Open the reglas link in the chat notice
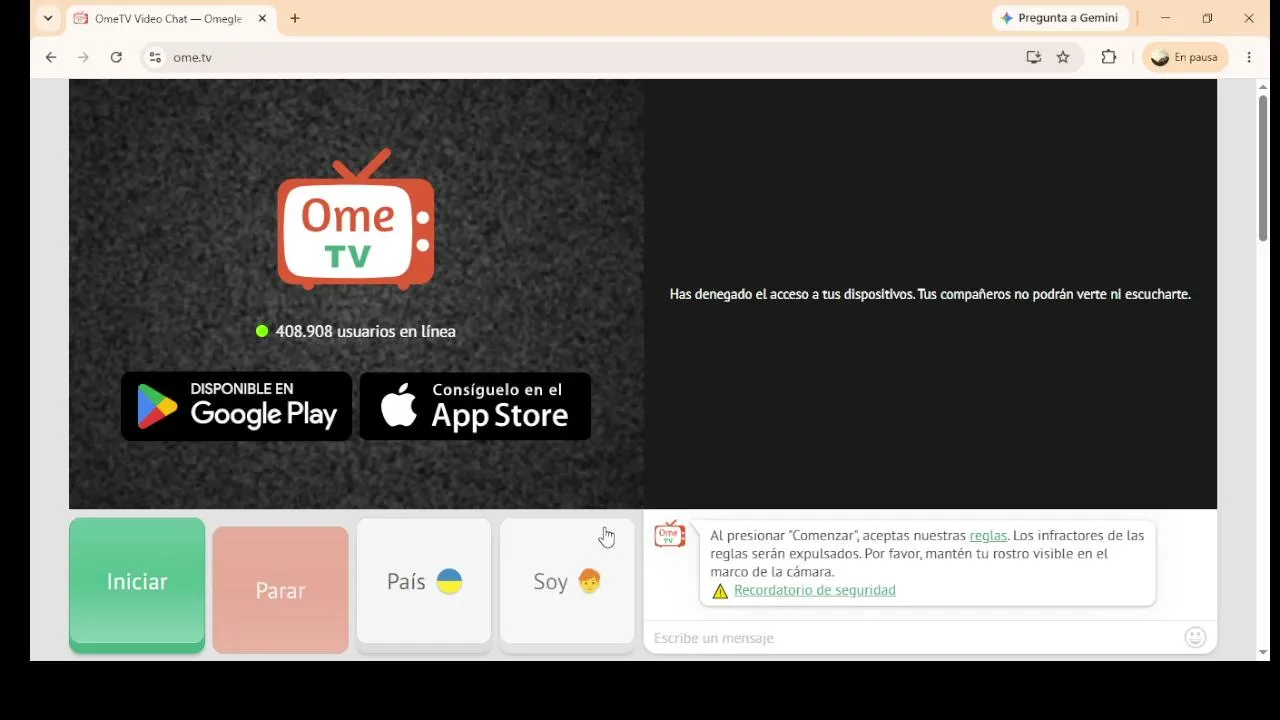The height and width of the screenshot is (720, 1280). (x=988, y=536)
